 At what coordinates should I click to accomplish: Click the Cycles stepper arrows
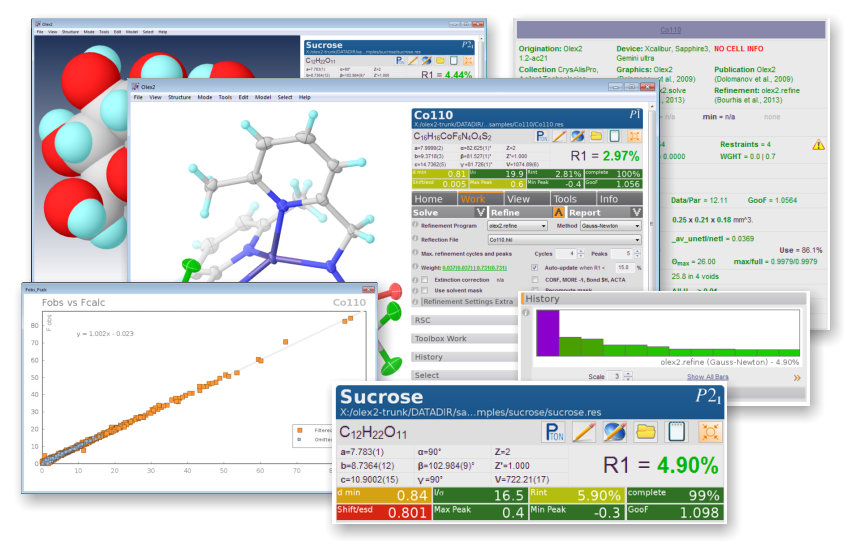(x=581, y=254)
